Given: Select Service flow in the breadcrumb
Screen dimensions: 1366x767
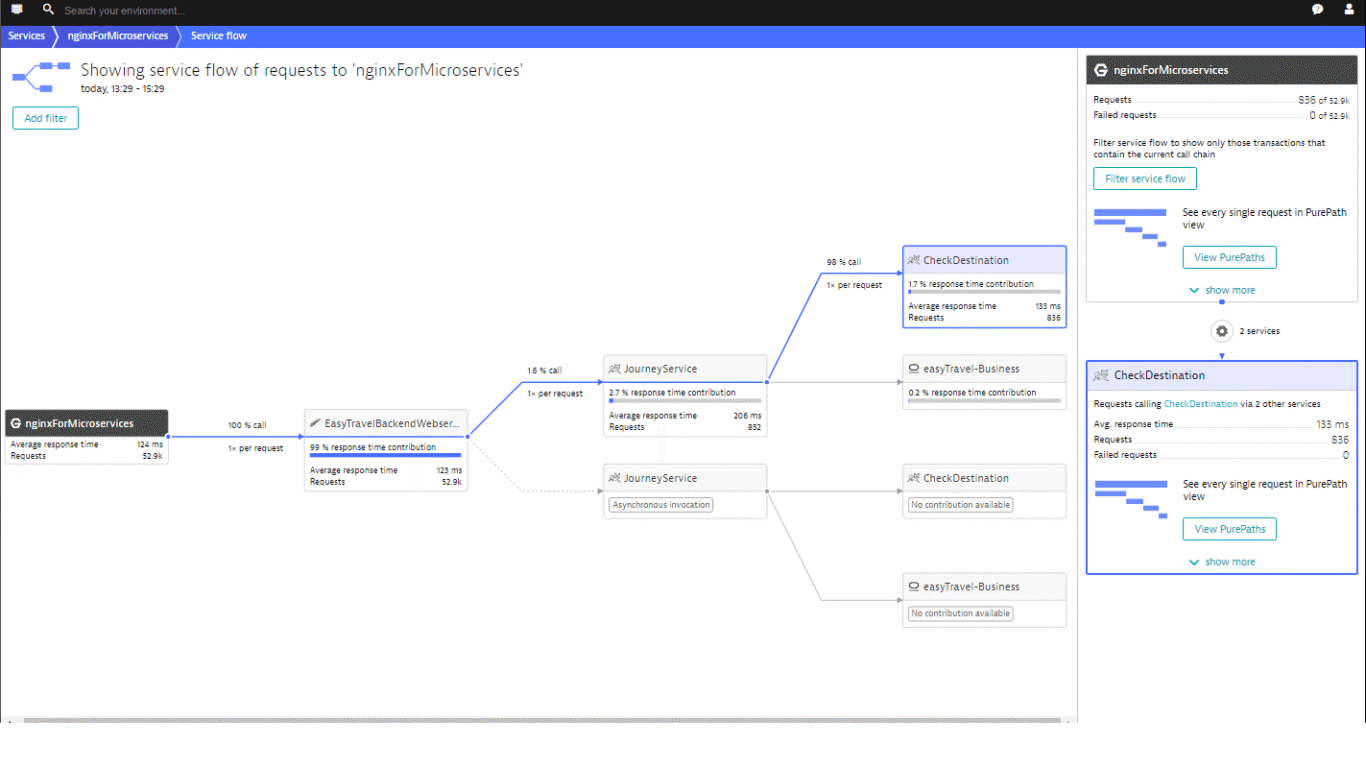Looking at the screenshot, I should click(x=218, y=35).
